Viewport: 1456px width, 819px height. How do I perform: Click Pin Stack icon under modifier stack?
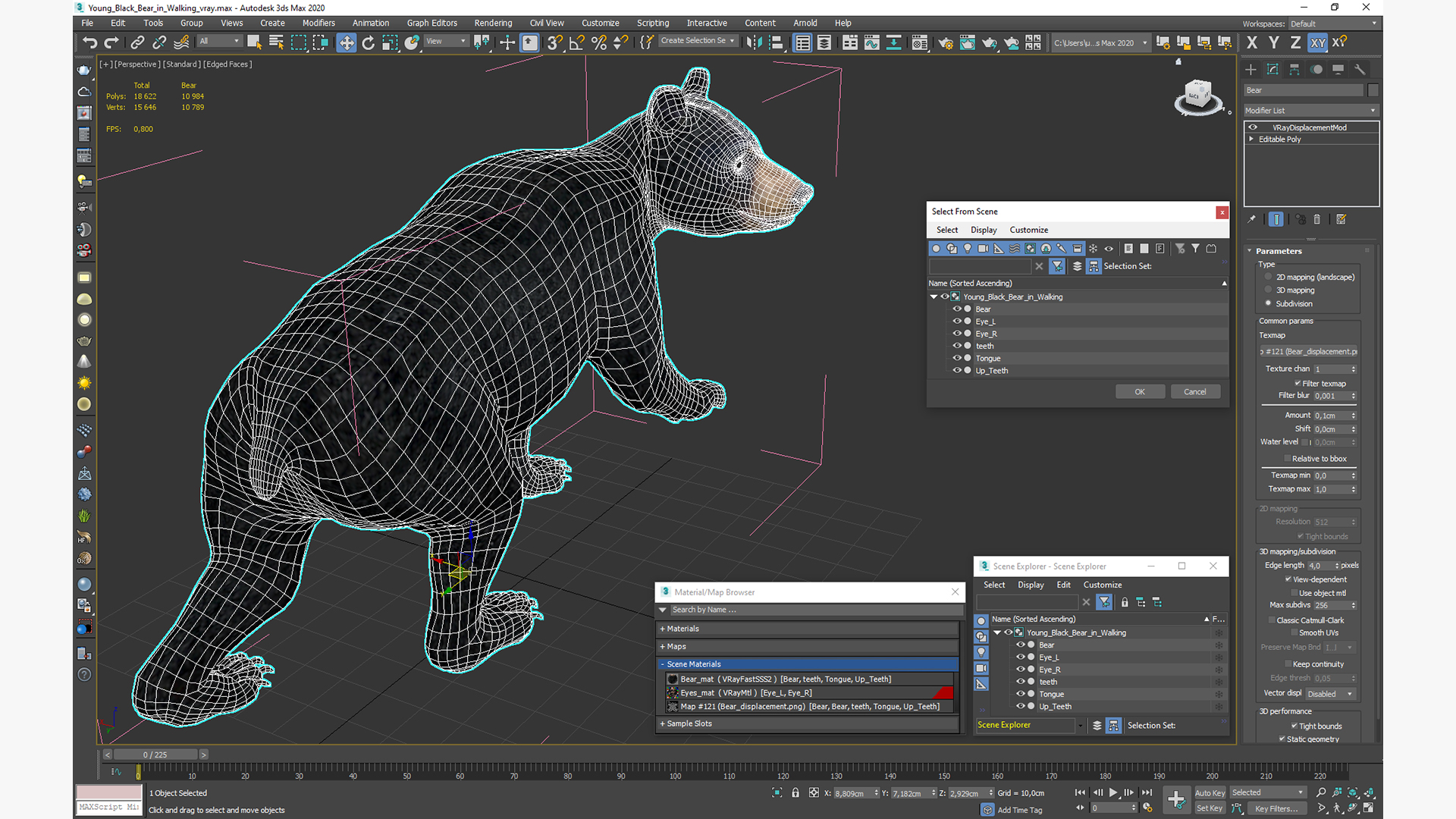point(1252,219)
